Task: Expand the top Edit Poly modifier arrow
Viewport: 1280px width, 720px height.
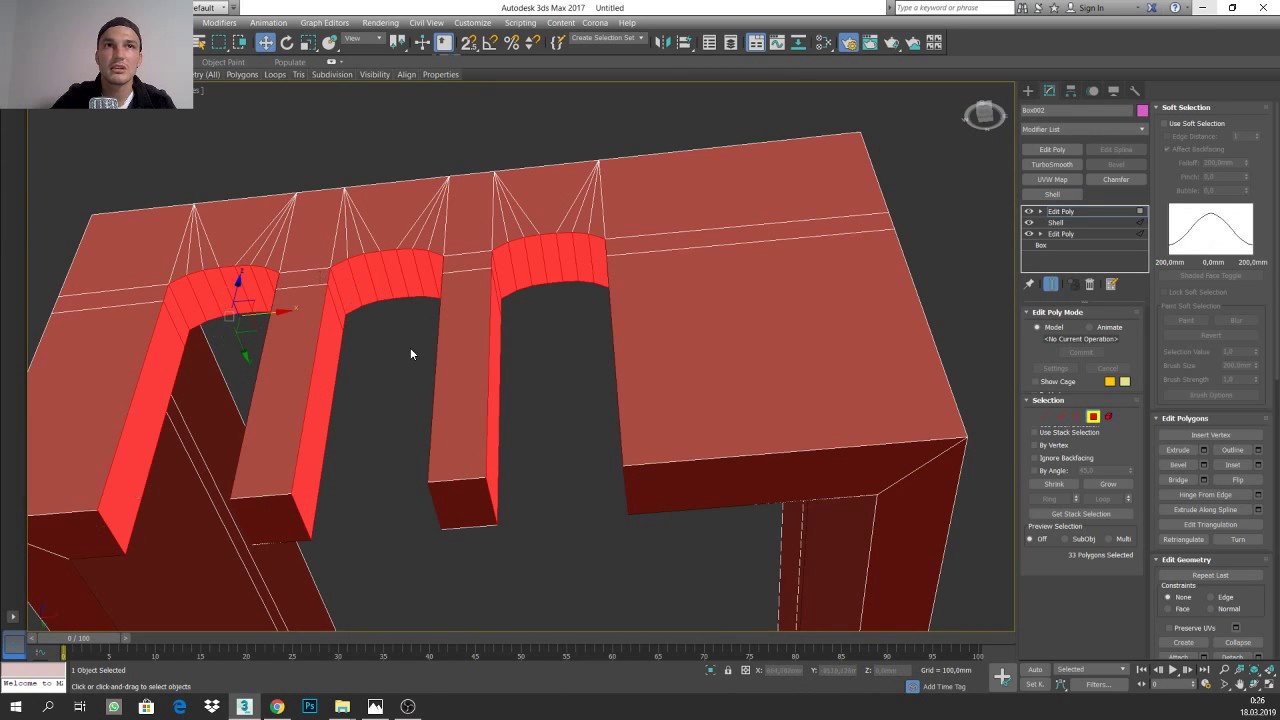Action: [x=1040, y=212]
